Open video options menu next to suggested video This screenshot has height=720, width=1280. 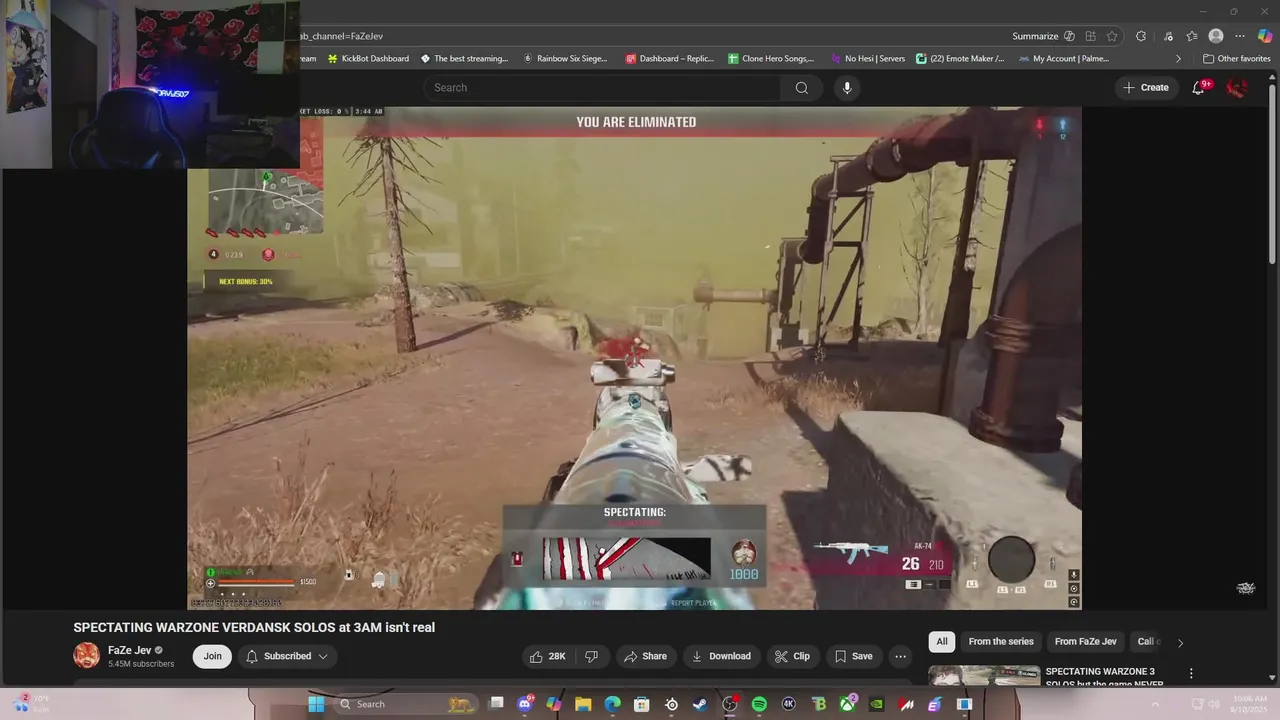tap(1191, 674)
